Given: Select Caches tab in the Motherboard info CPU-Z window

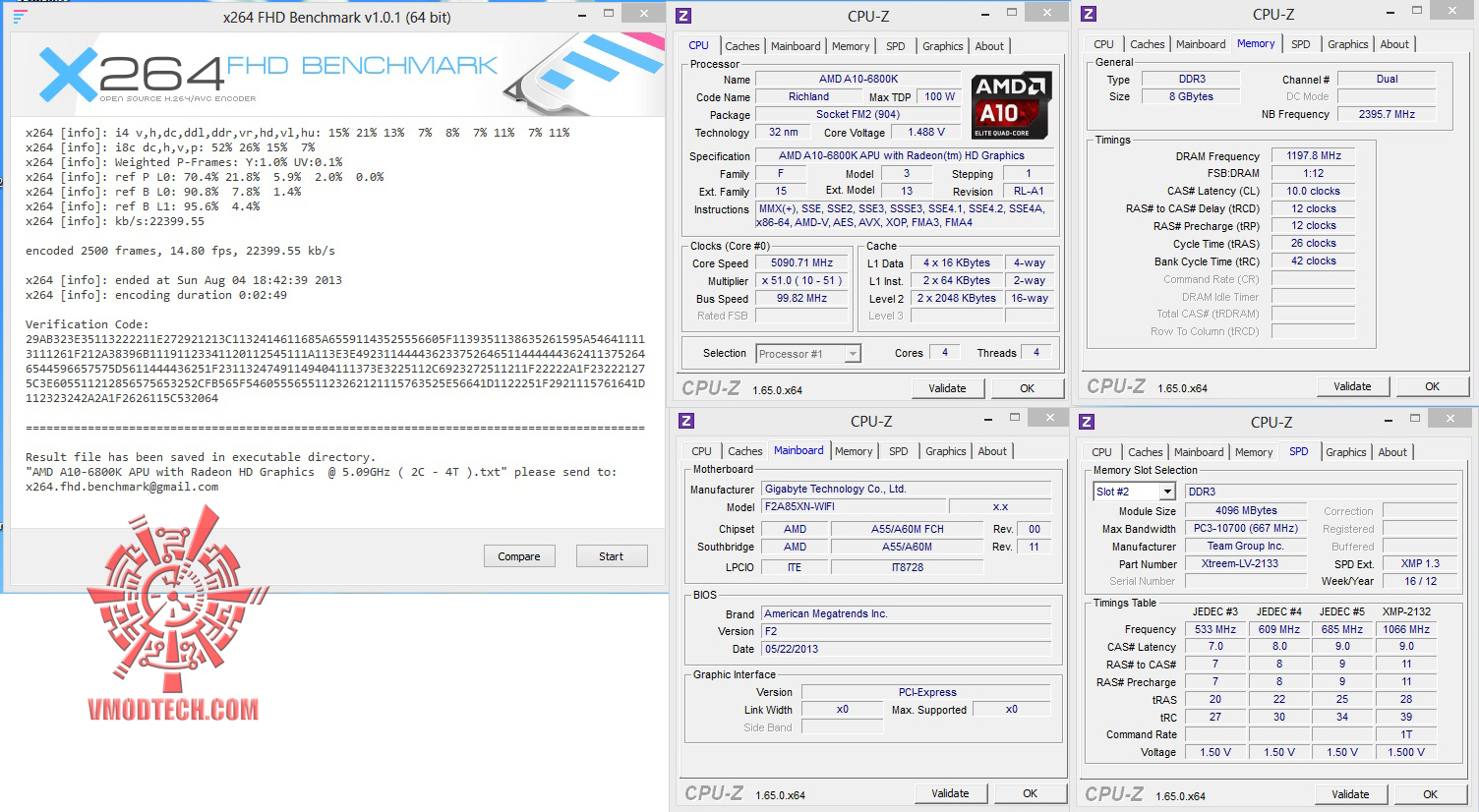Looking at the screenshot, I should [x=745, y=451].
